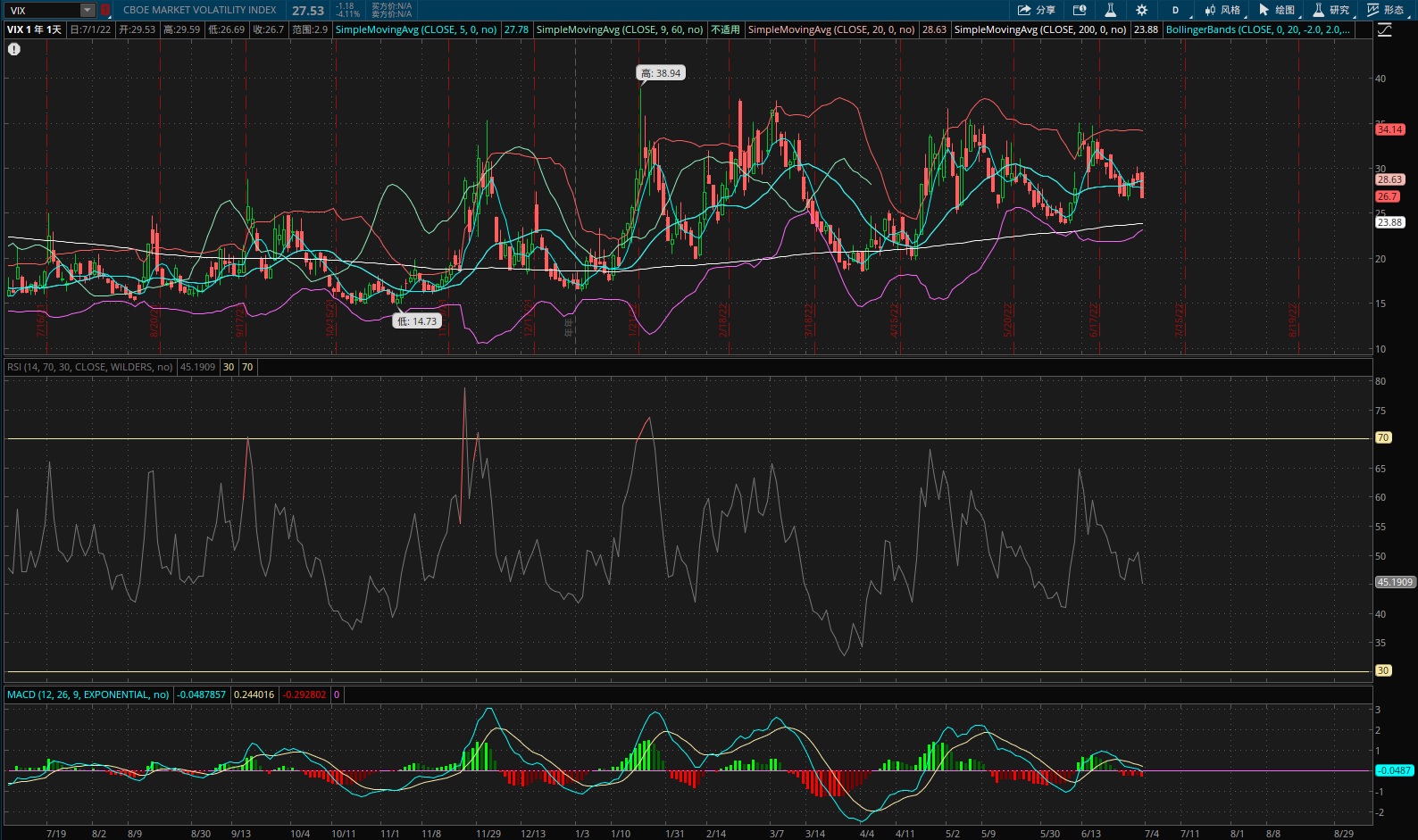This screenshot has width=1418, height=840.
Task: Click the 8/29 date on the time axis
Action: tap(1344, 834)
